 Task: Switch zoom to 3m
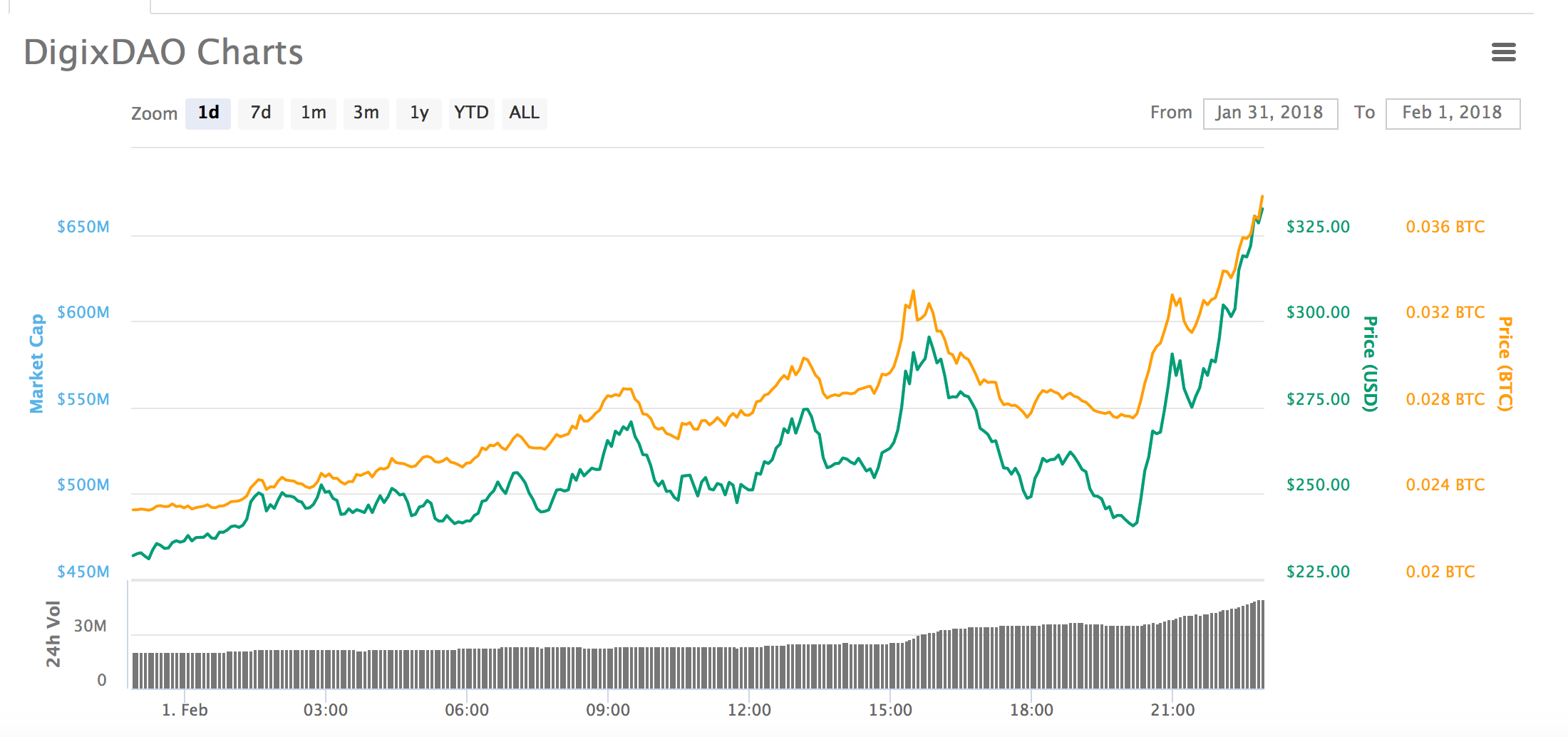(x=366, y=113)
